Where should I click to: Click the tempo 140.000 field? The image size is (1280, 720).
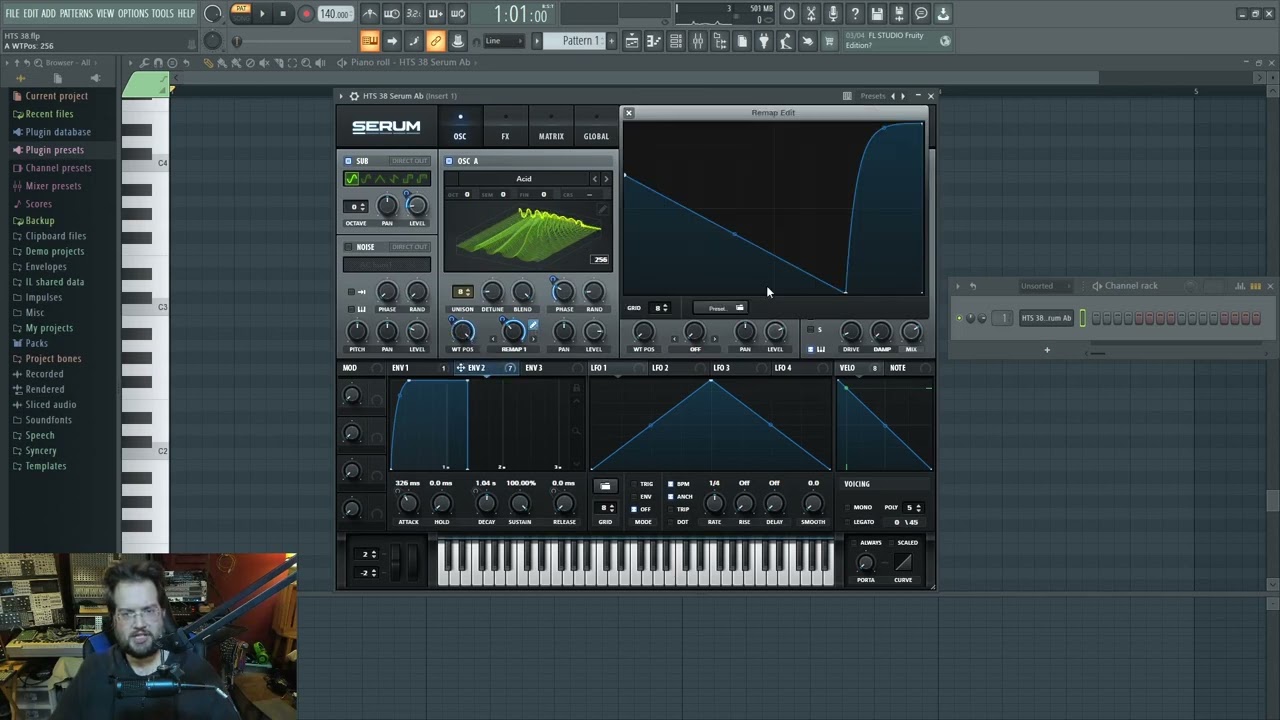coord(335,14)
